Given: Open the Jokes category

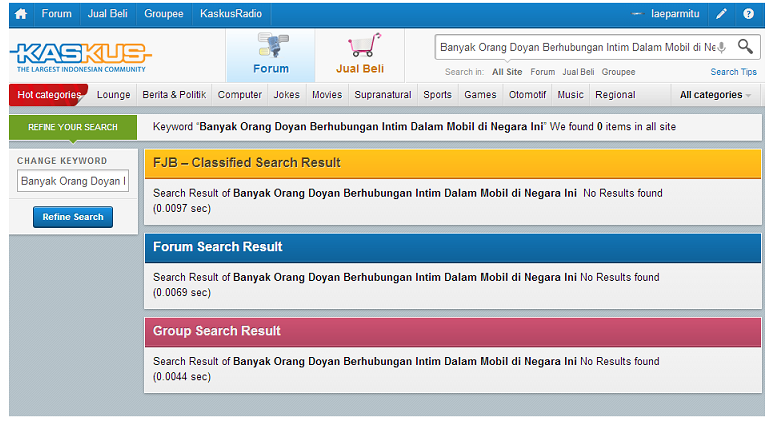Looking at the screenshot, I should pos(287,95).
